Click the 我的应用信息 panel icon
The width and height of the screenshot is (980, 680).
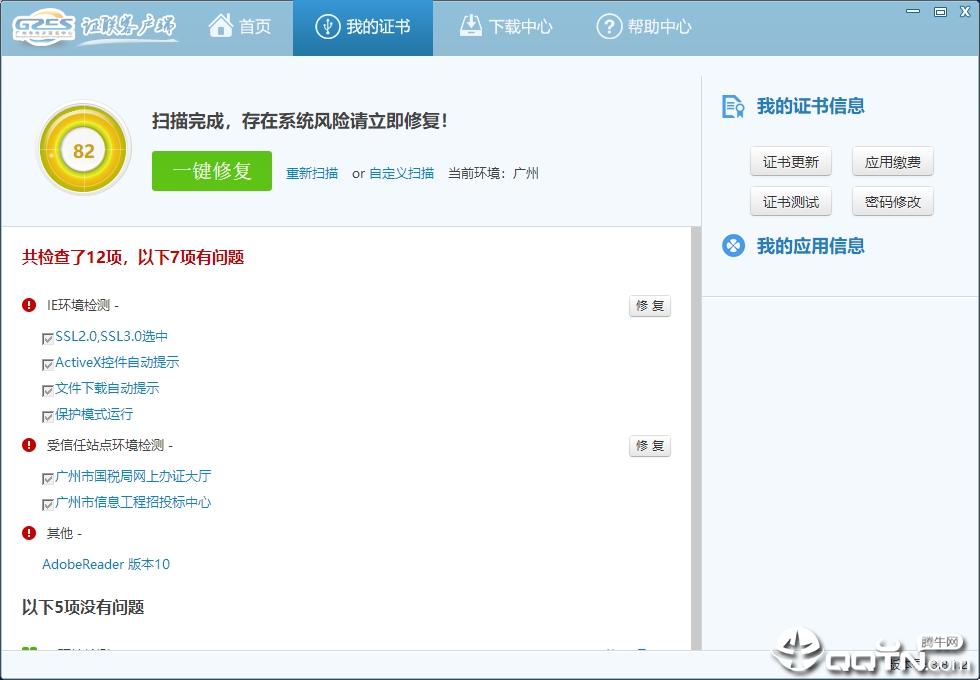tap(732, 246)
